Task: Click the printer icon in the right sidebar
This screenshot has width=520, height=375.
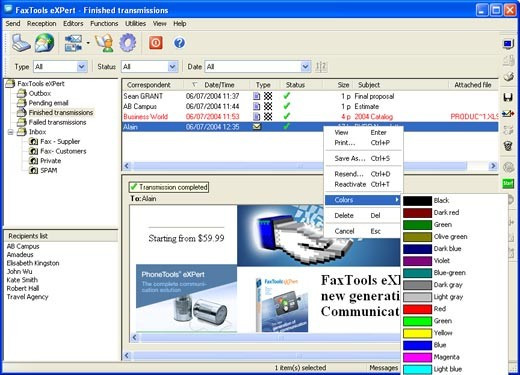Action: click(508, 77)
